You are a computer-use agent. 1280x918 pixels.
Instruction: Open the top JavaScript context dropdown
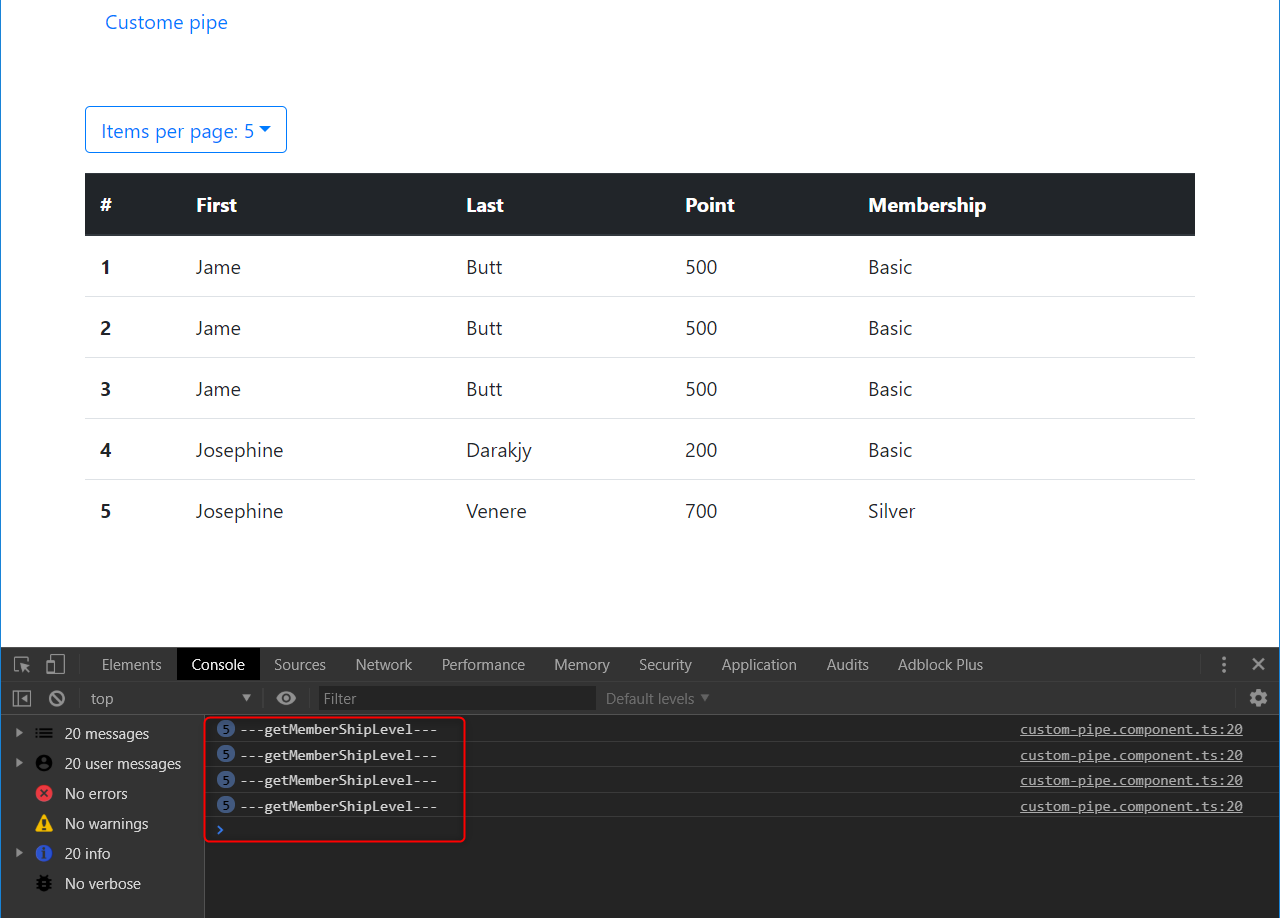[x=170, y=698]
